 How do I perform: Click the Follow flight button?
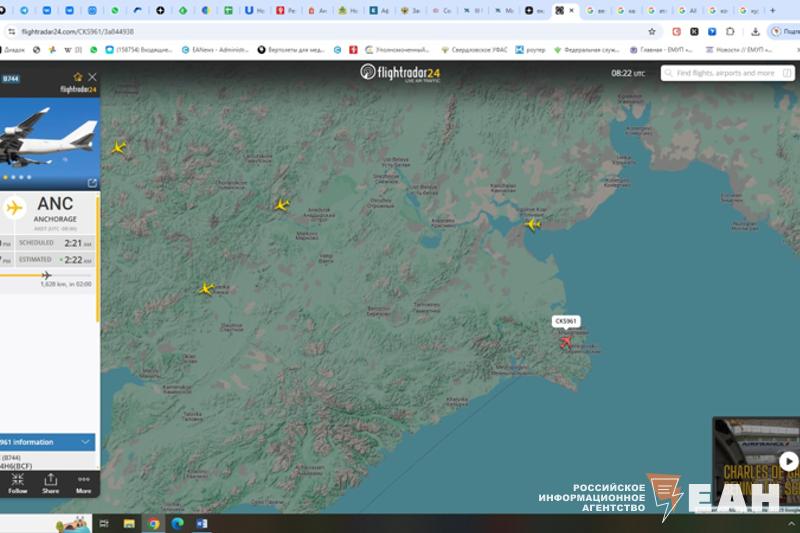(x=17, y=483)
